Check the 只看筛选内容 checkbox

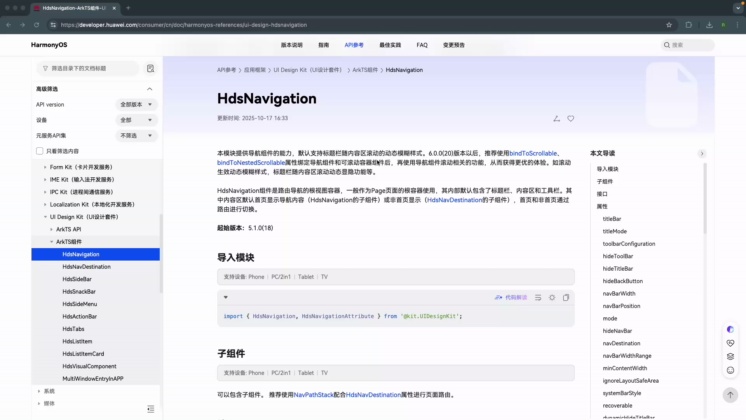point(40,151)
